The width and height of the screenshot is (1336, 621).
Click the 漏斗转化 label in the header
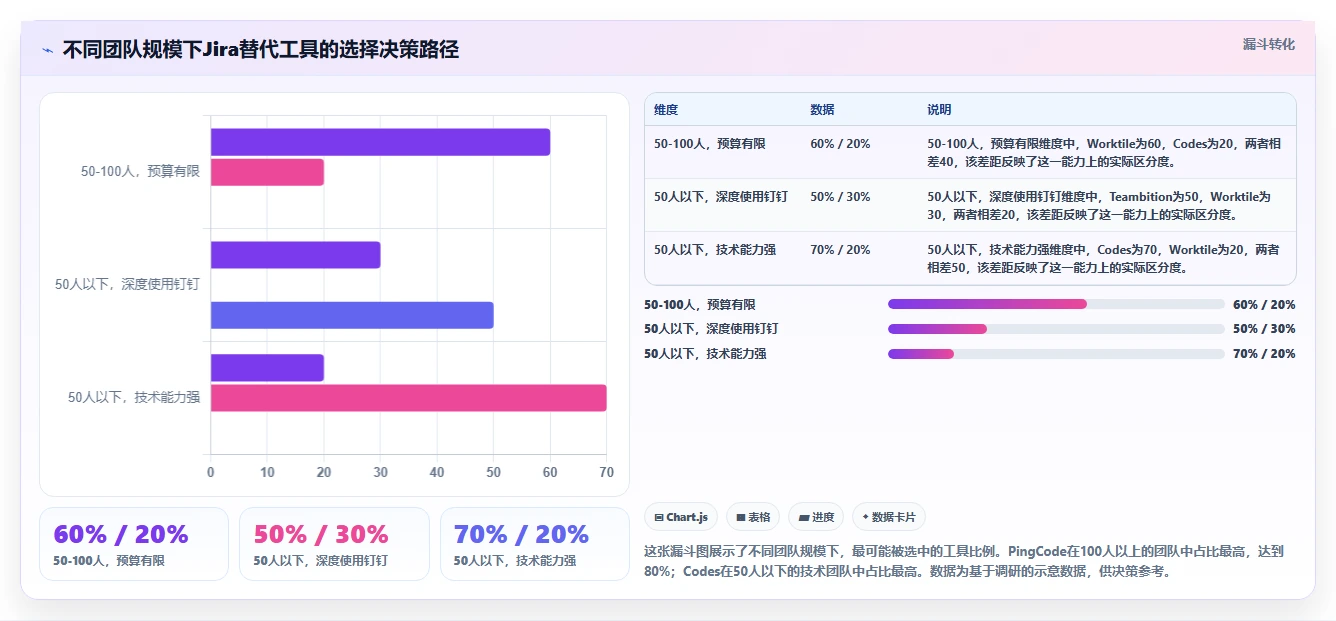pyautogui.click(x=1269, y=44)
